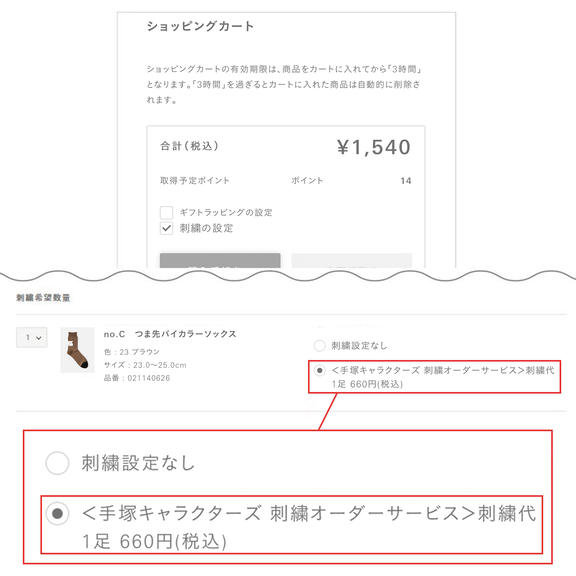Click the サイズ 23.0〜25.0cm text
576x576 pixels.
click(145, 365)
